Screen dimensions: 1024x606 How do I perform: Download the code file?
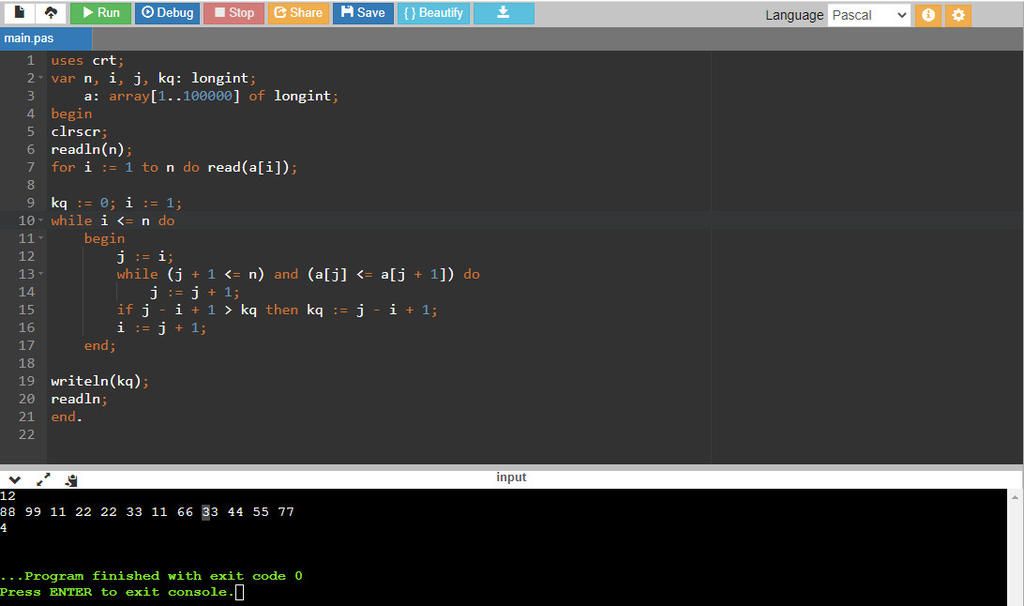[x=504, y=13]
